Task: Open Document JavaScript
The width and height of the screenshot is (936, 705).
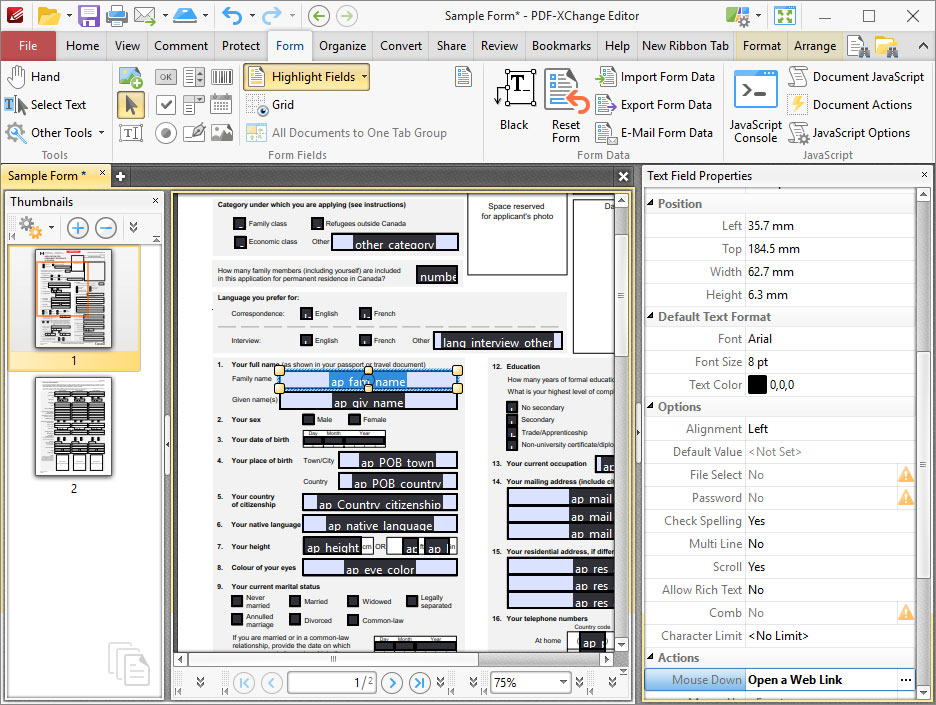Action: click(857, 77)
